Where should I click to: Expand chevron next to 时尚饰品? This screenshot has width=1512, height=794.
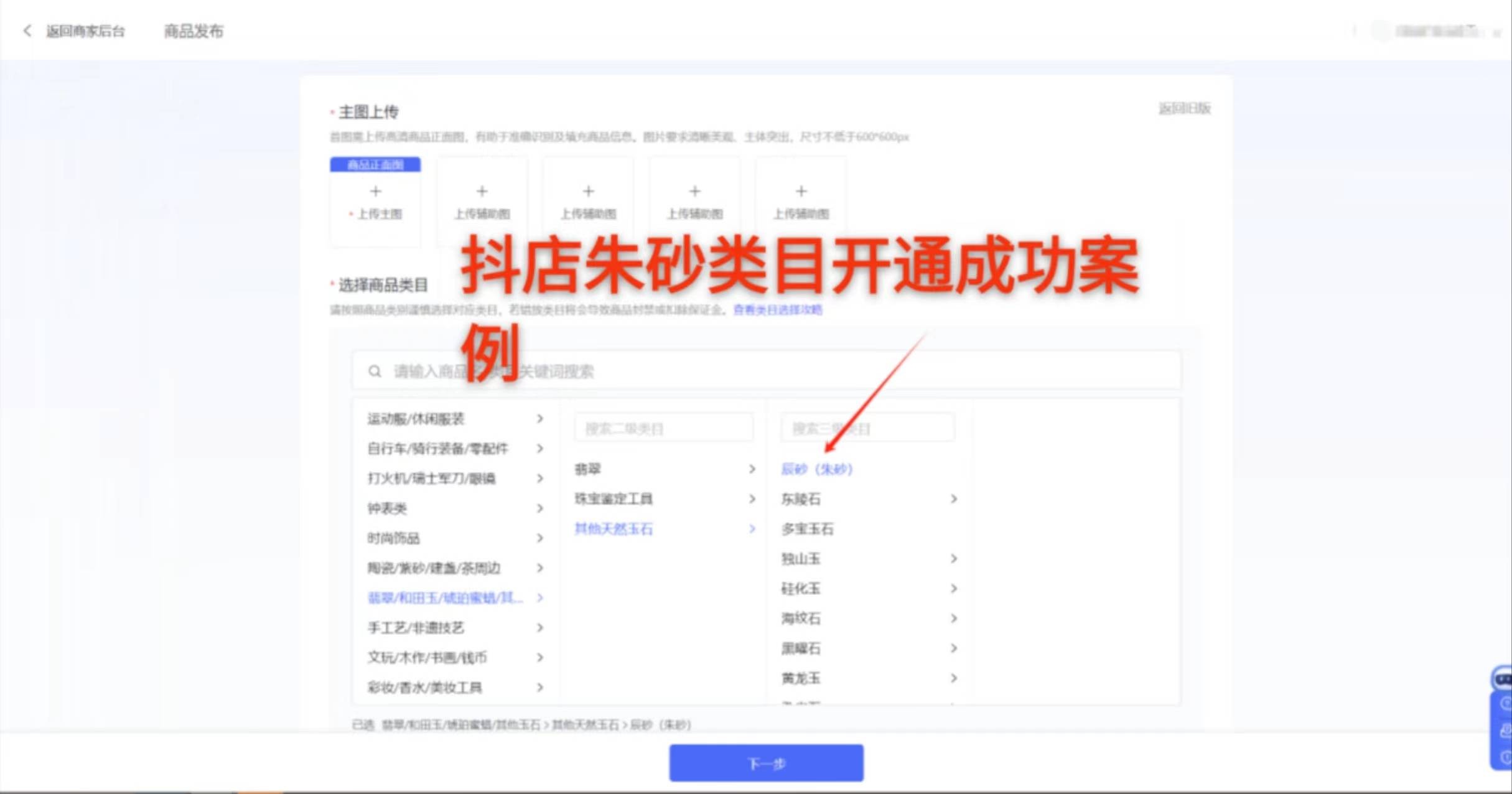pos(540,538)
